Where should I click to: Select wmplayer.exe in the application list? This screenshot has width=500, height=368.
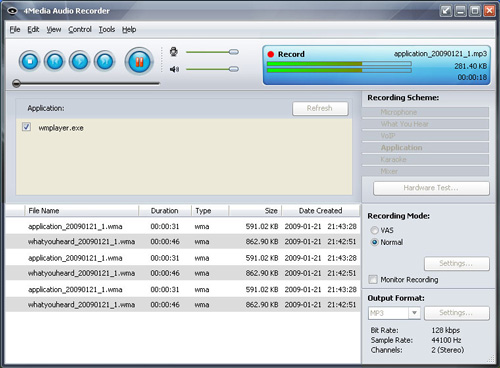coord(61,128)
